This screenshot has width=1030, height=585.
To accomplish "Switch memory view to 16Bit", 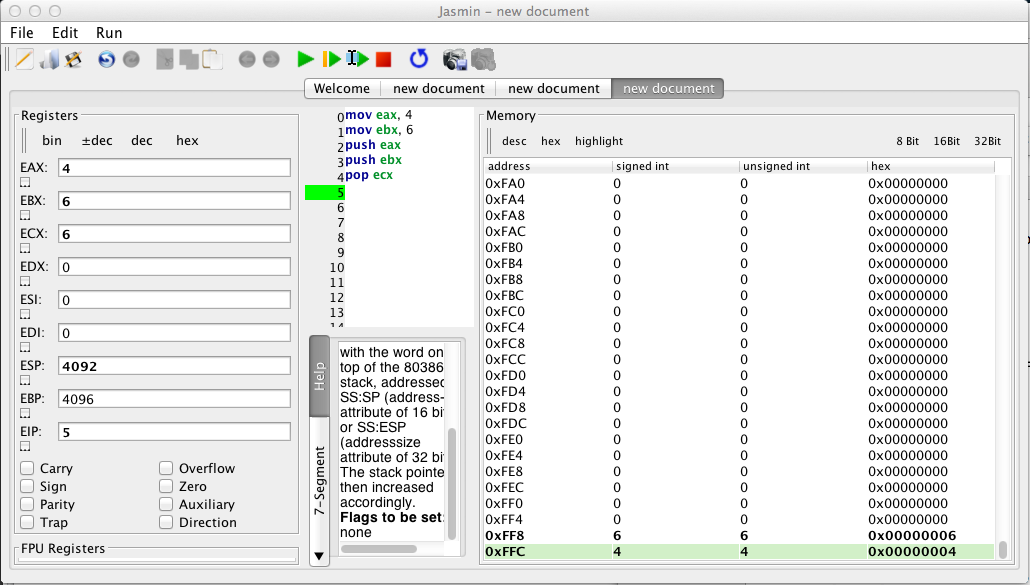I will click(x=946, y=141).
